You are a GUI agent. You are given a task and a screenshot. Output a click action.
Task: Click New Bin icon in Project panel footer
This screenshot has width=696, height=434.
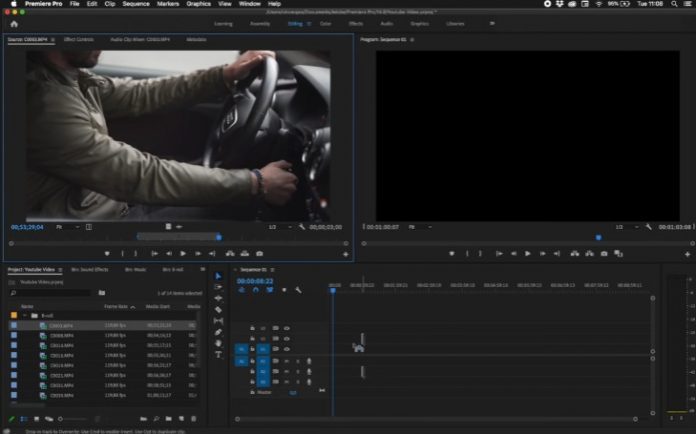(x=169, y=418)
